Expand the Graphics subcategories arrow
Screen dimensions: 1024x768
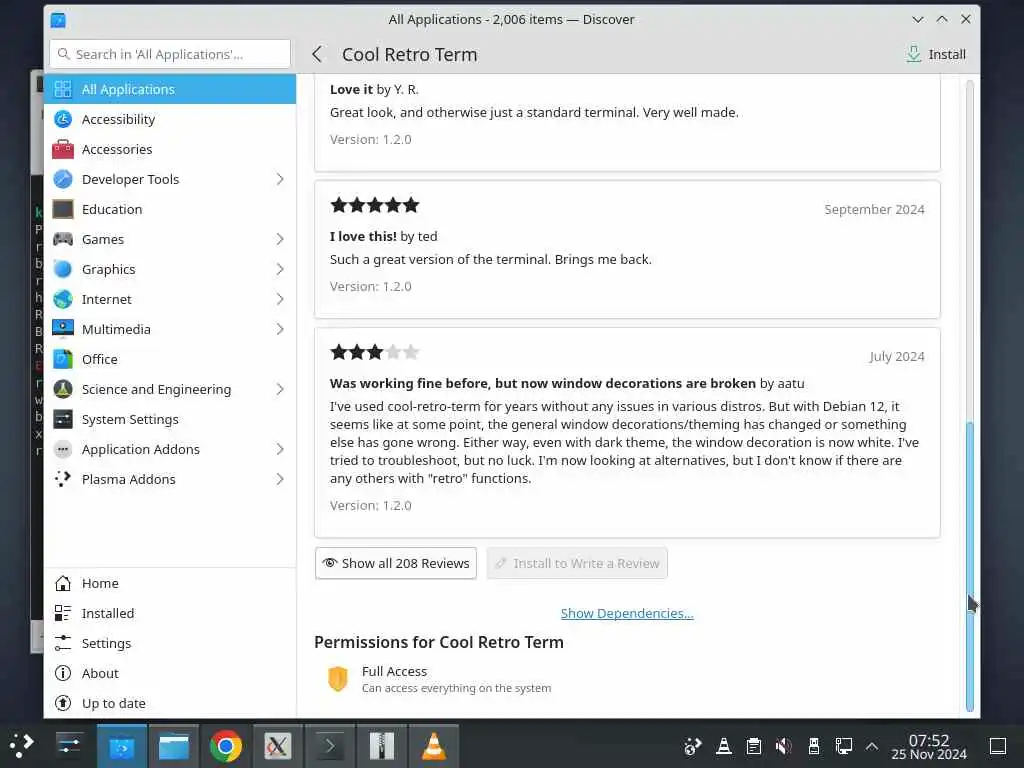click(280, 269)
